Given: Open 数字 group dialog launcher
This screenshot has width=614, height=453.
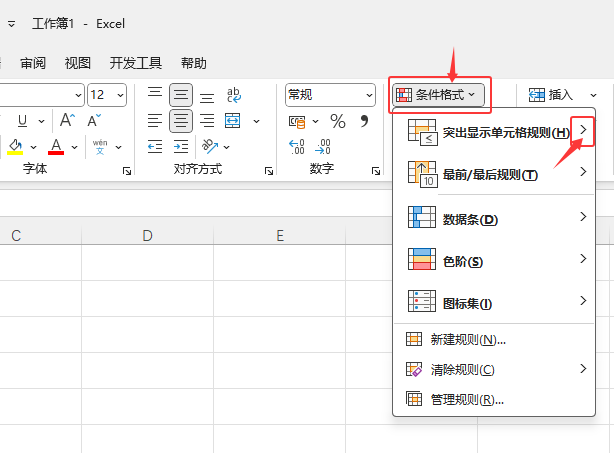Looking at the screenshot, I should click(x=376, y=171).
